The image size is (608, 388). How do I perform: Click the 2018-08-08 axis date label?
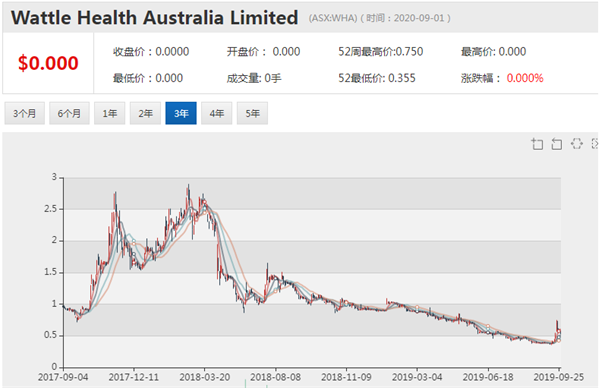tap(276, 377)
